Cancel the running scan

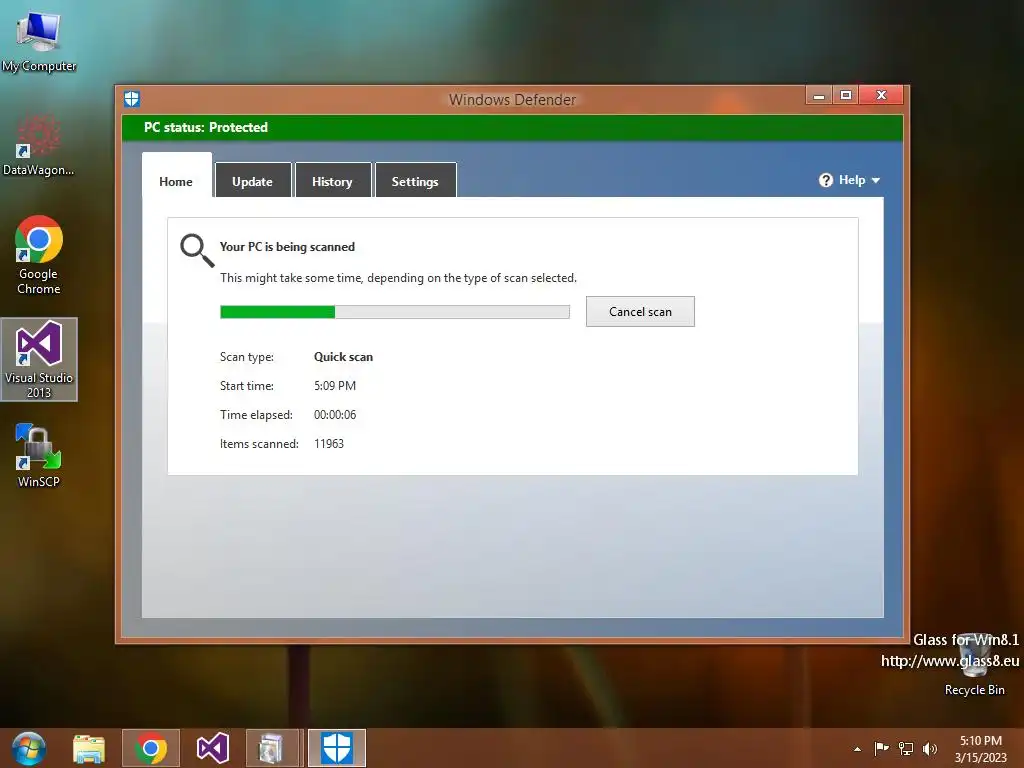pos(640,312)
